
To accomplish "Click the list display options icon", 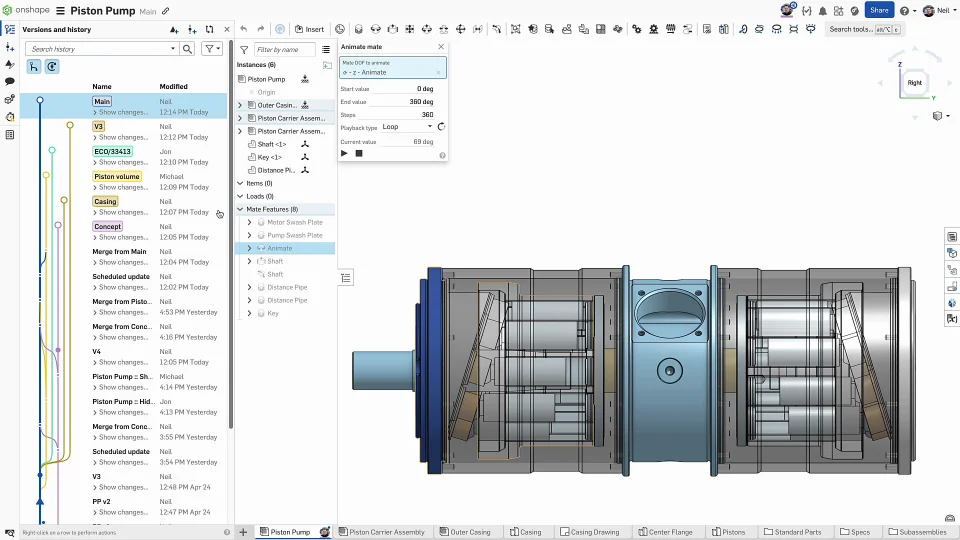I will (326, 50).
